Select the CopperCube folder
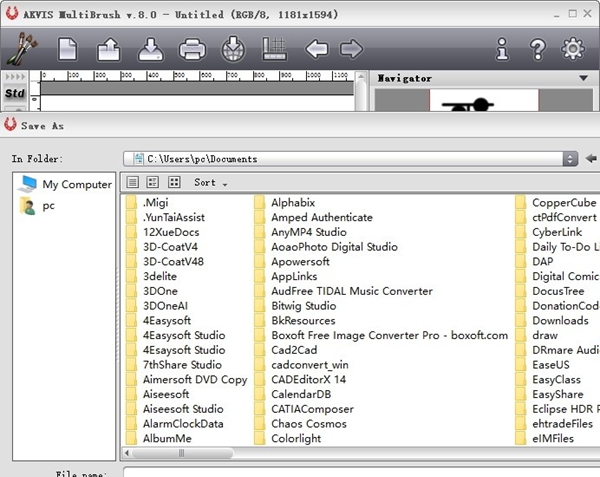Viewport: 600px width, 477px height. pyautogui.click(x=556, y=202)
